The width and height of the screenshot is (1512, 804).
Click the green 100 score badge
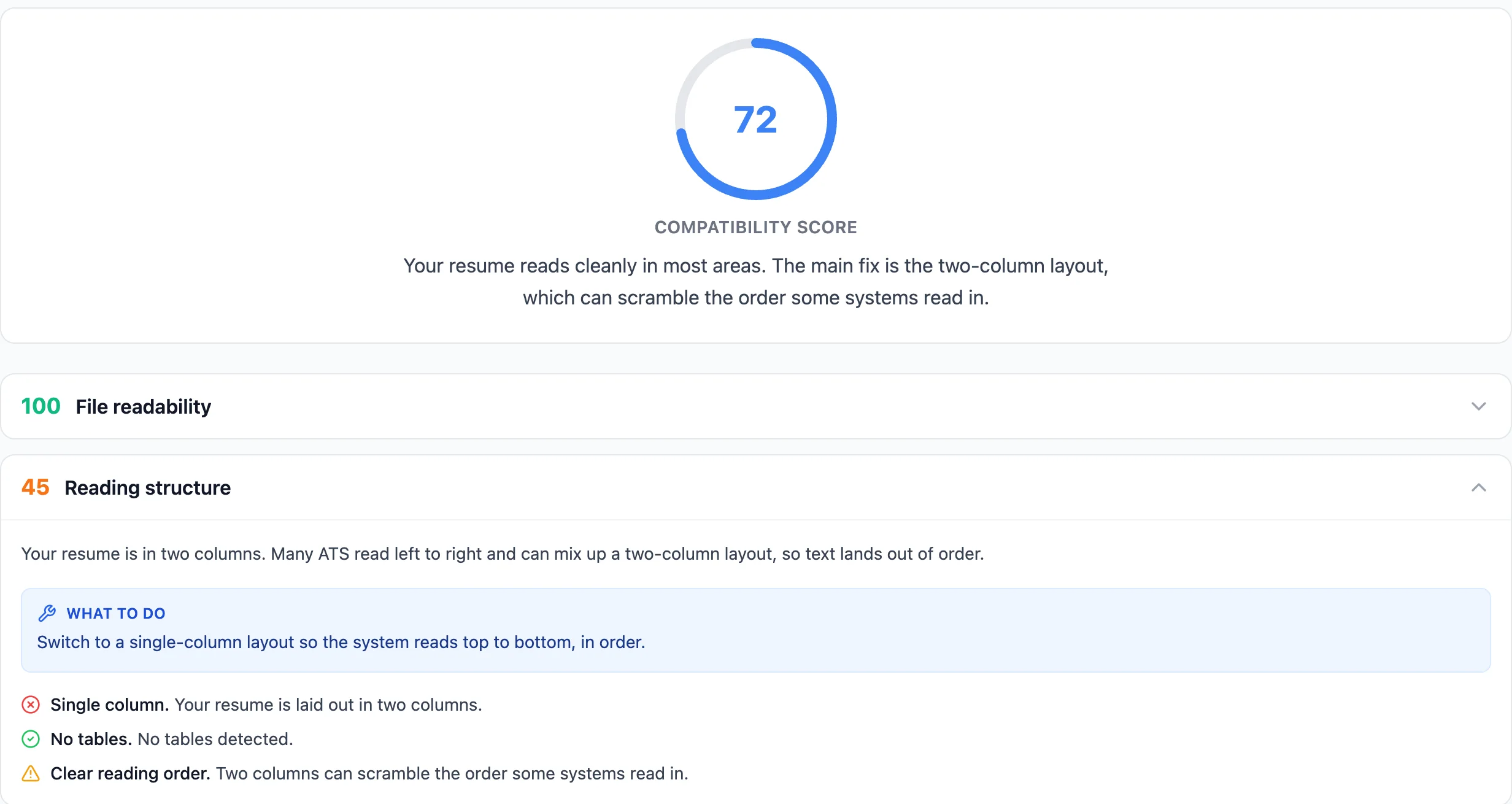40,406
